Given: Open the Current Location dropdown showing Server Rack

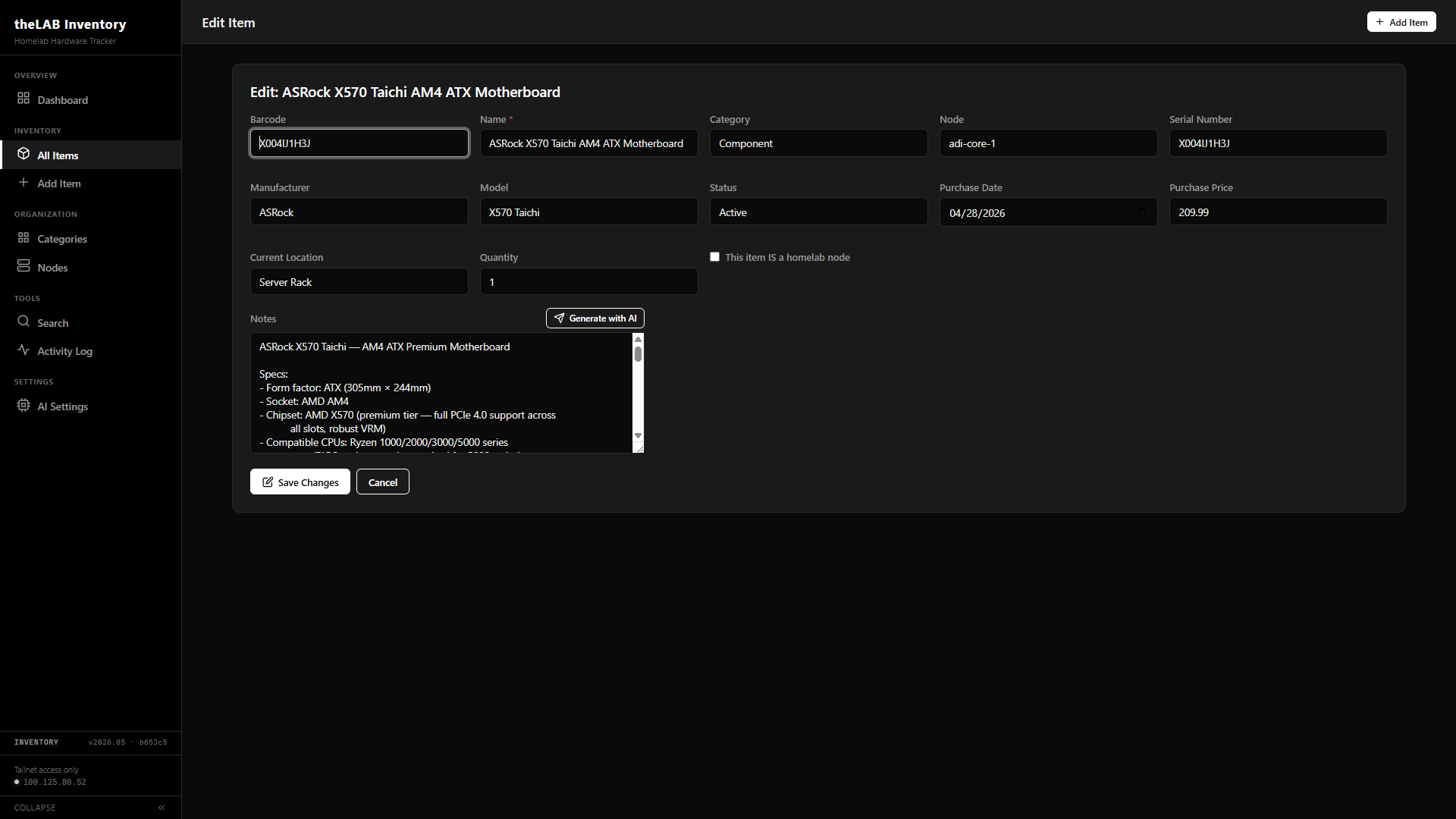Looking at the screenshot, I should coord(359,282).
